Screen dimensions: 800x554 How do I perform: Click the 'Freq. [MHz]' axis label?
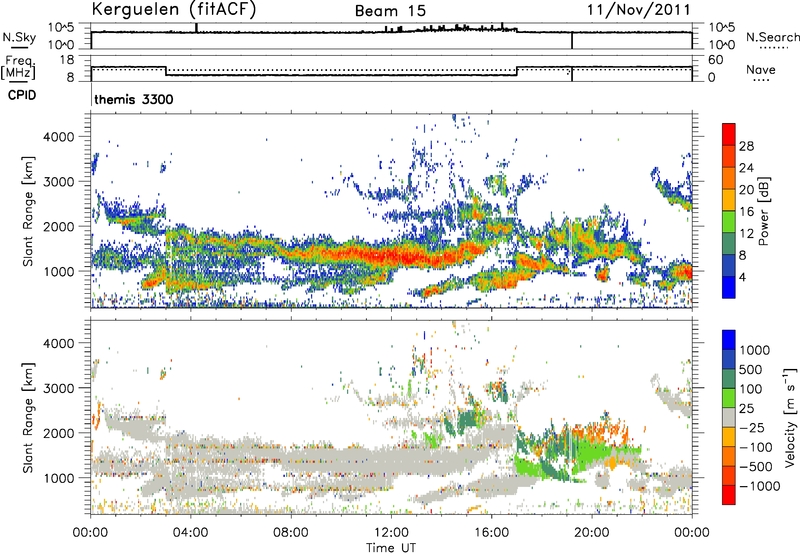pyautogui.click(x=18, y=67)
